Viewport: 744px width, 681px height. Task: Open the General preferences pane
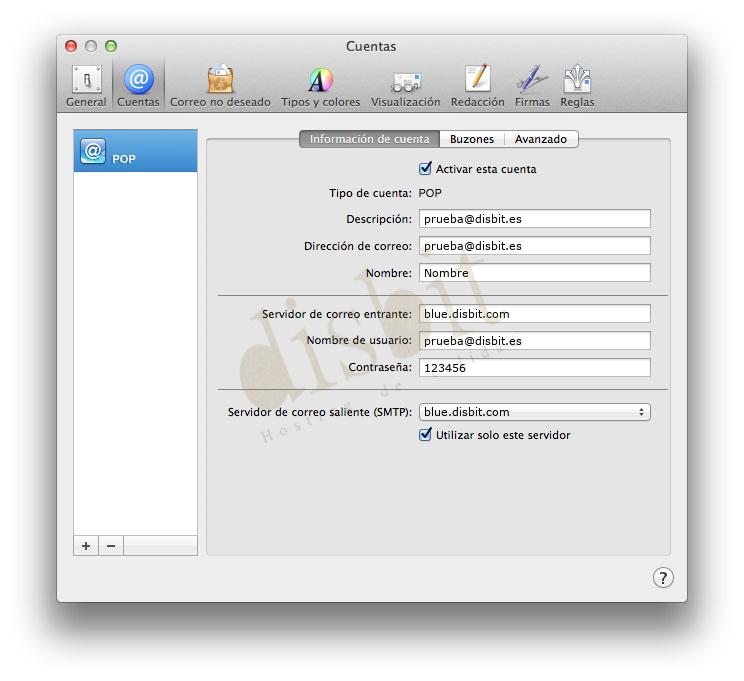click(x=86, y=86)
